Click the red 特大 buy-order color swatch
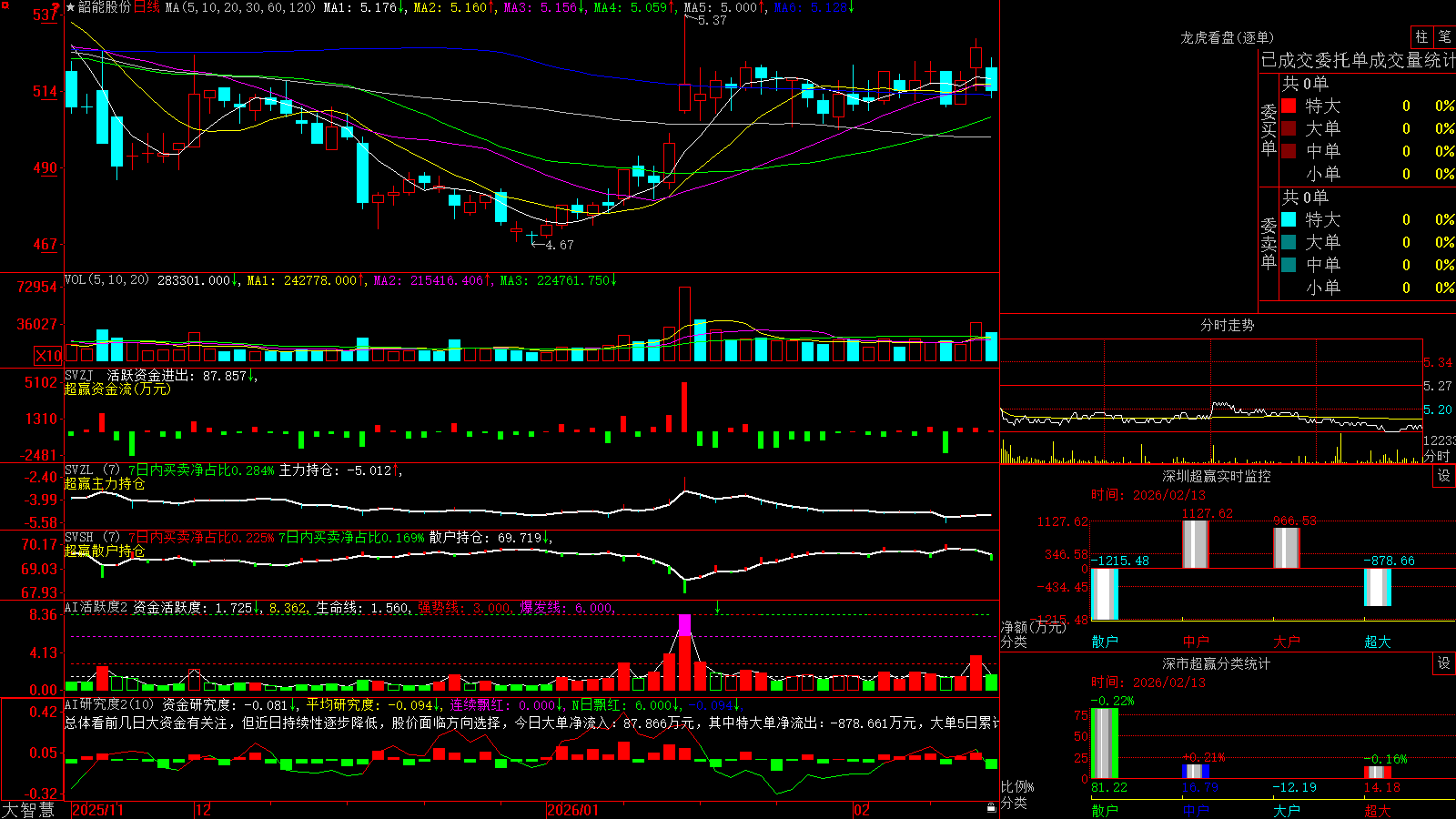1456x819 pixels. coord(1289,106)
